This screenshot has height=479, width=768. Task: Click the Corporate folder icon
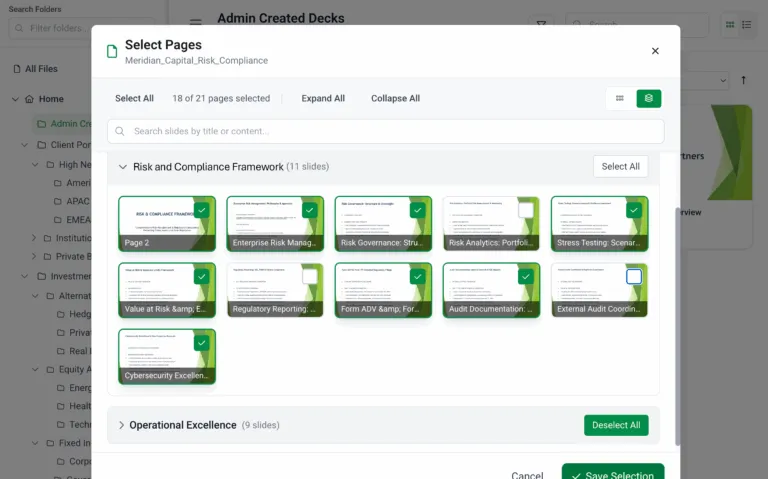click(61, 461)
